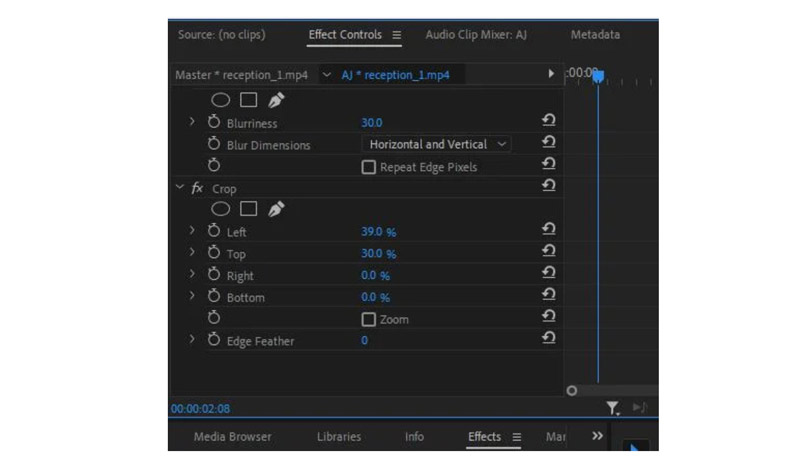Click the 00:00:02:08 timecode
The width and height of the screenshot is (800, 462).
pos(201,408)
